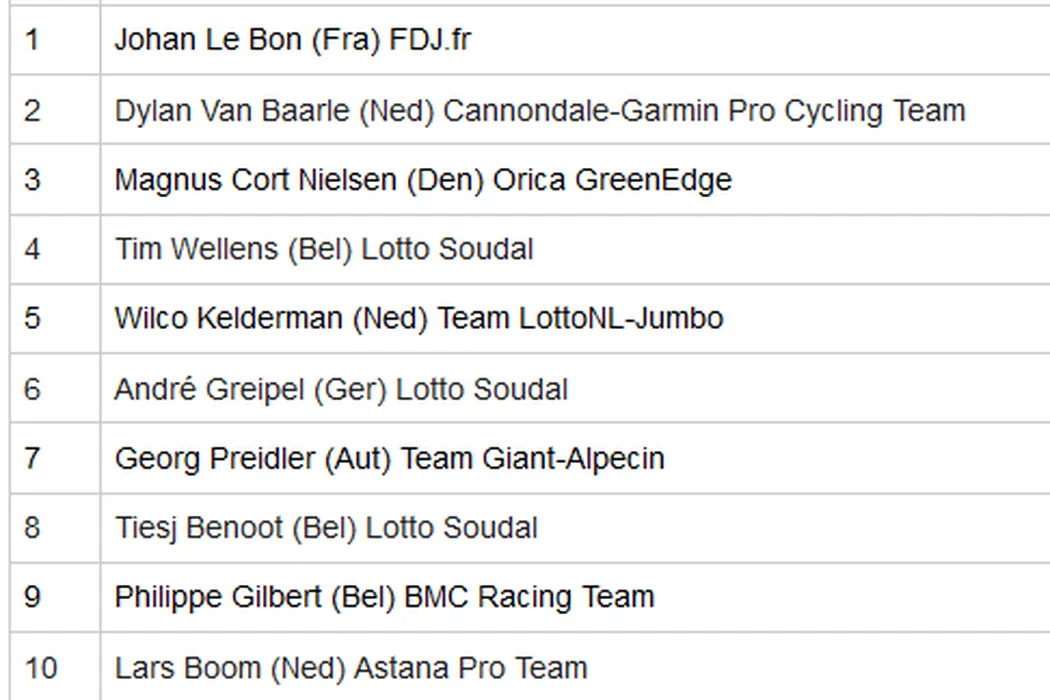Click the position 7 number cell
Screen dimensions: 1050x700
click(x=32, y=459)
